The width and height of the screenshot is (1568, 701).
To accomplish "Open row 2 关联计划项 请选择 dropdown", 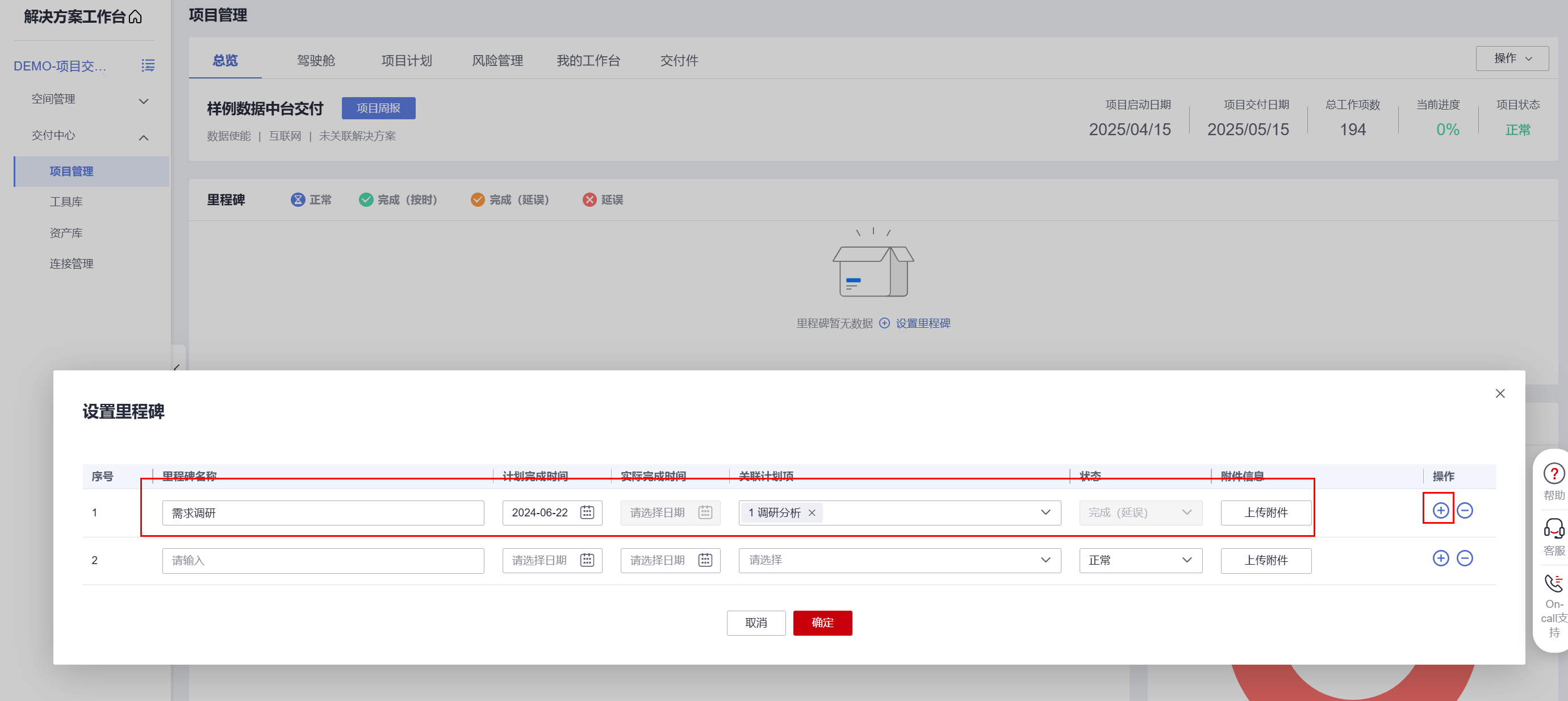I will tap(899, 560).
